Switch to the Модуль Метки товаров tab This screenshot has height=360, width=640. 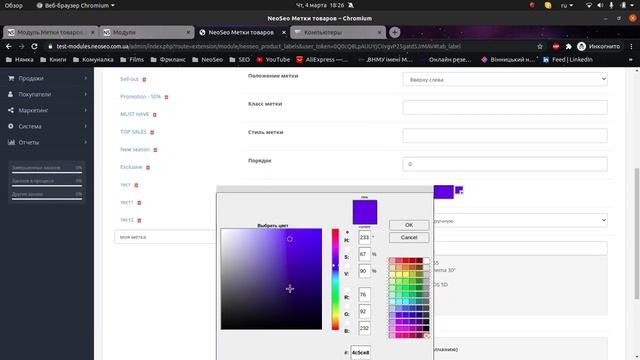click(x=51, y=32)
